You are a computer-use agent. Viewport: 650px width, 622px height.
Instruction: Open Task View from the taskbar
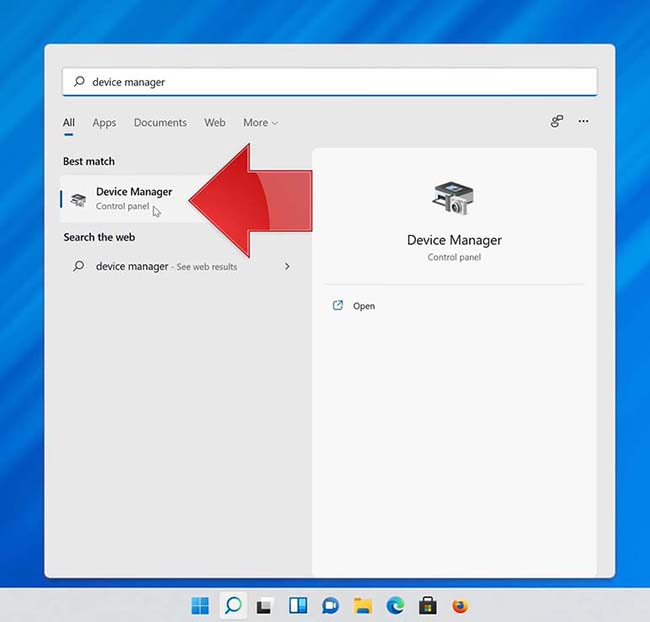coord(264,606)
